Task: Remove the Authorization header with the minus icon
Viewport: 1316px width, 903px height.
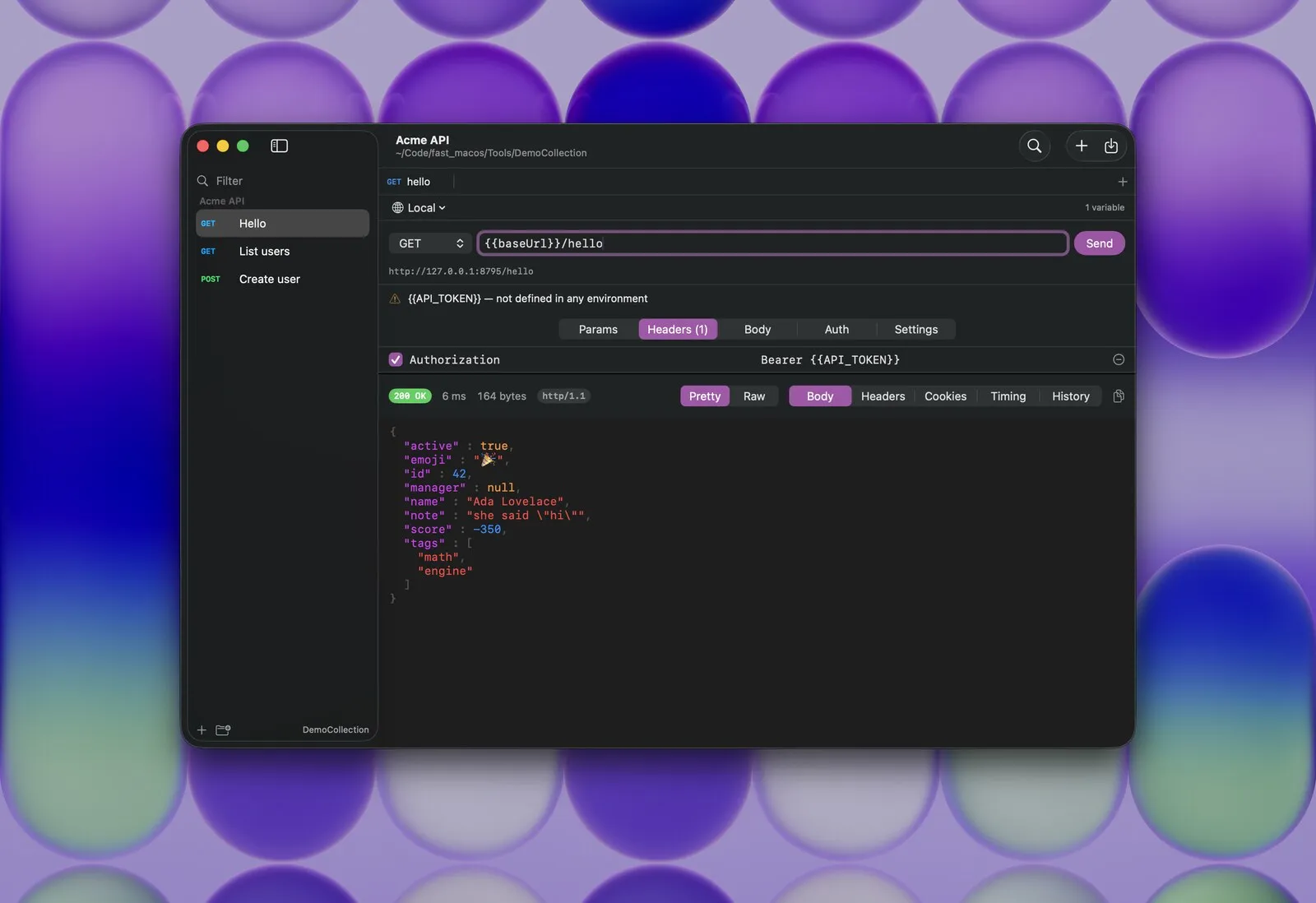Action: pyautogui.click(x=1119, y=359)
